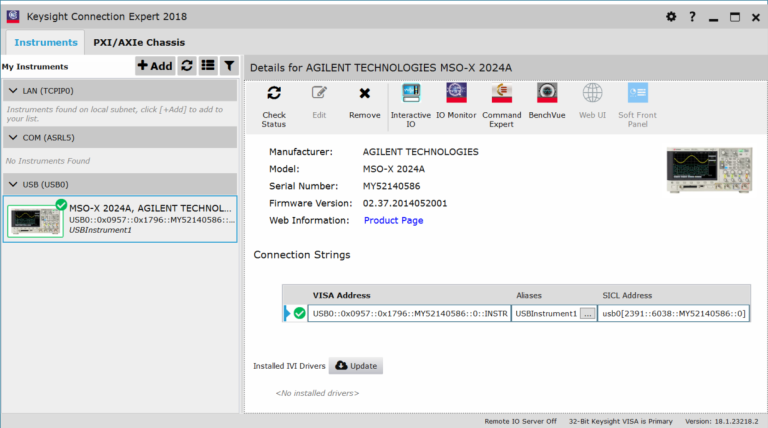
Task: Rescan My Instruments with refresh icon
Action: click(x=187, y=66)
